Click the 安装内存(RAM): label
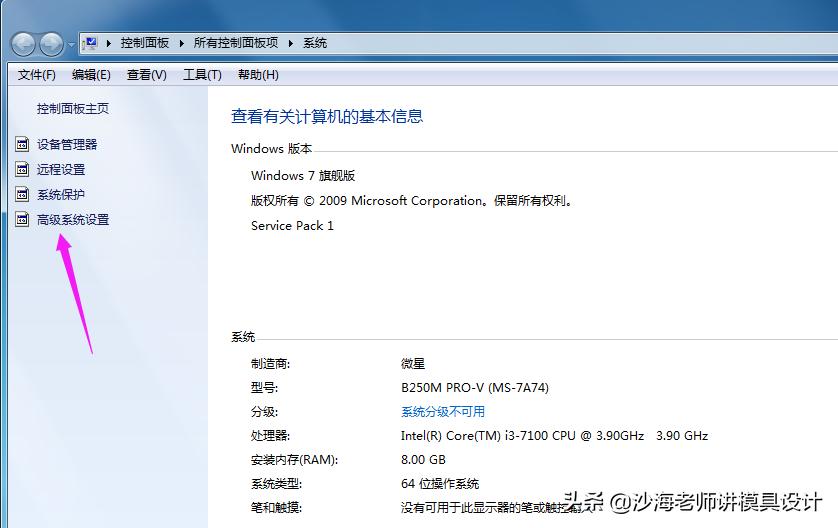Screen dimensions: 838x528 [294, 460]
